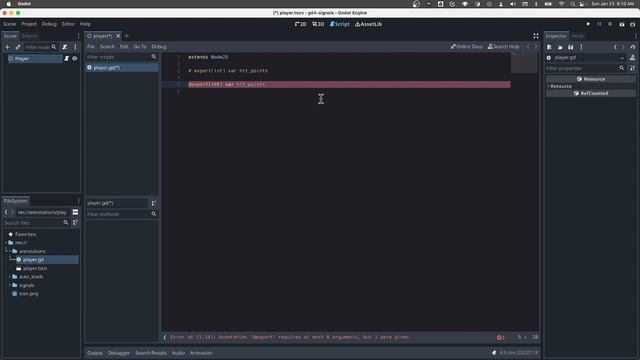The image size is (640, 360).
Task: Open script editor Search menu
Action: [x=107, y=47]
